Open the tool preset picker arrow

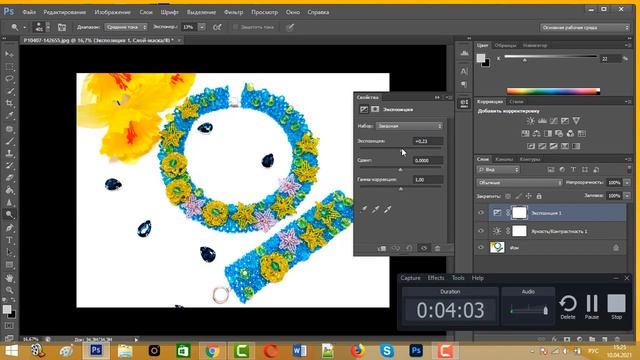24,27
